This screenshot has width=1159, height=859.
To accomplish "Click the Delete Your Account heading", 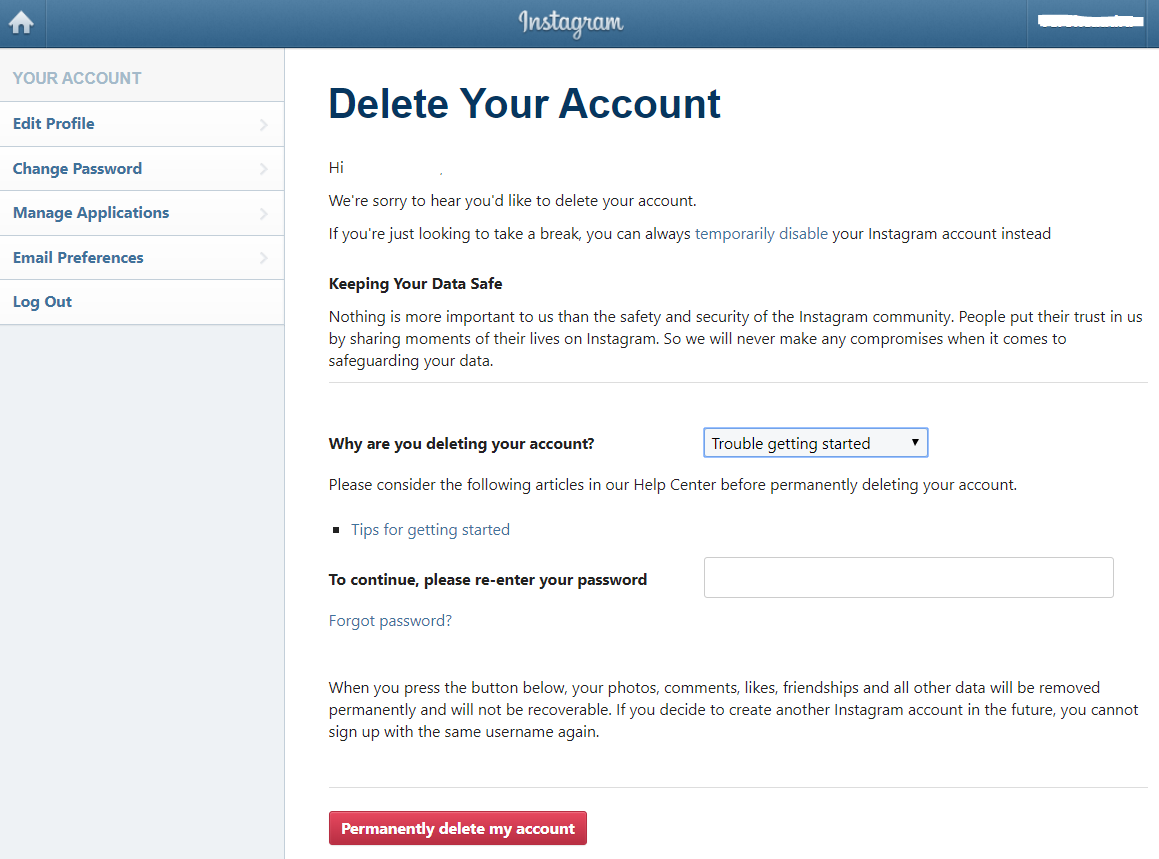I will tap(524, 104).
